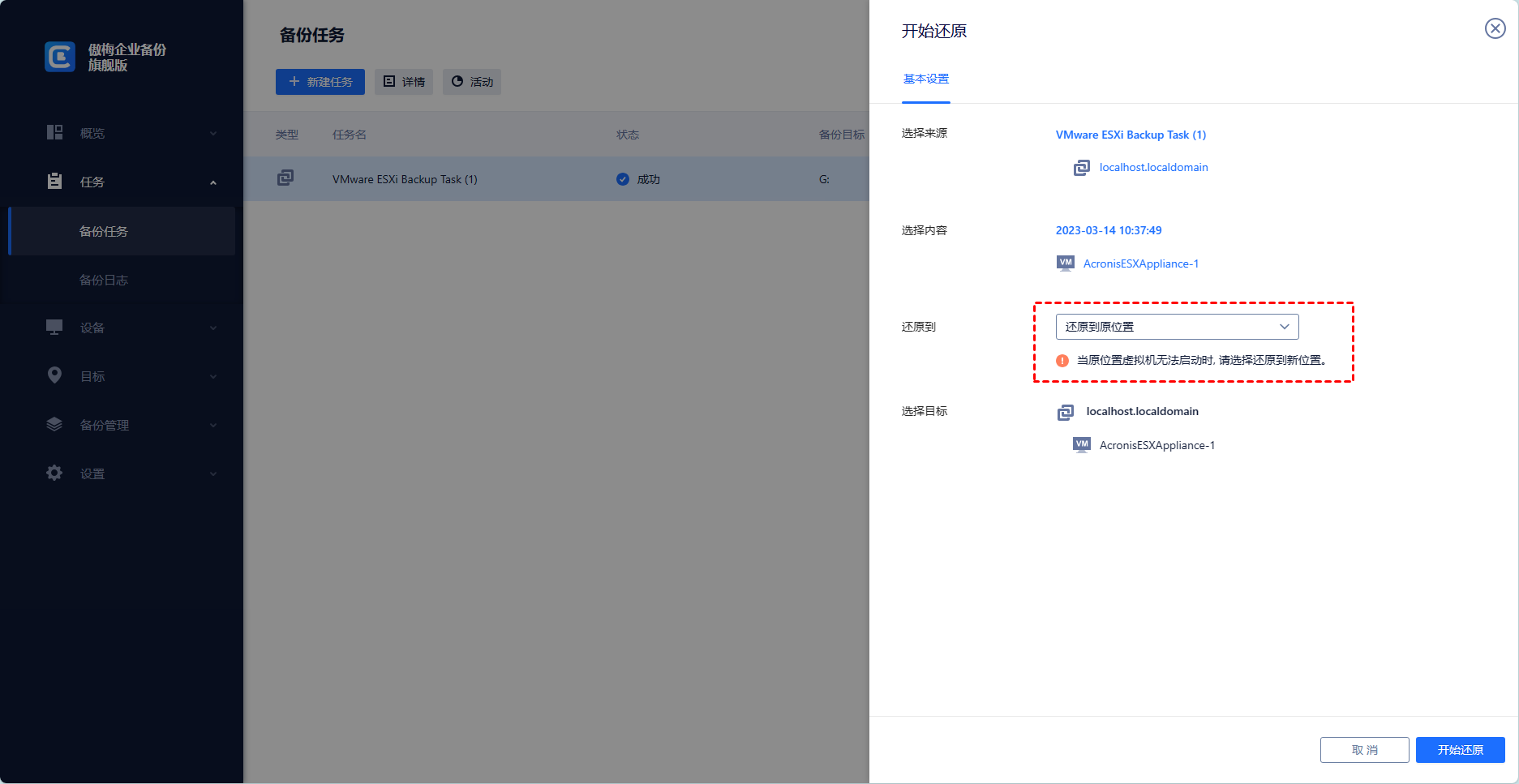
Task: Switch to the 基本设置 tab
Action: click(926, 79)
